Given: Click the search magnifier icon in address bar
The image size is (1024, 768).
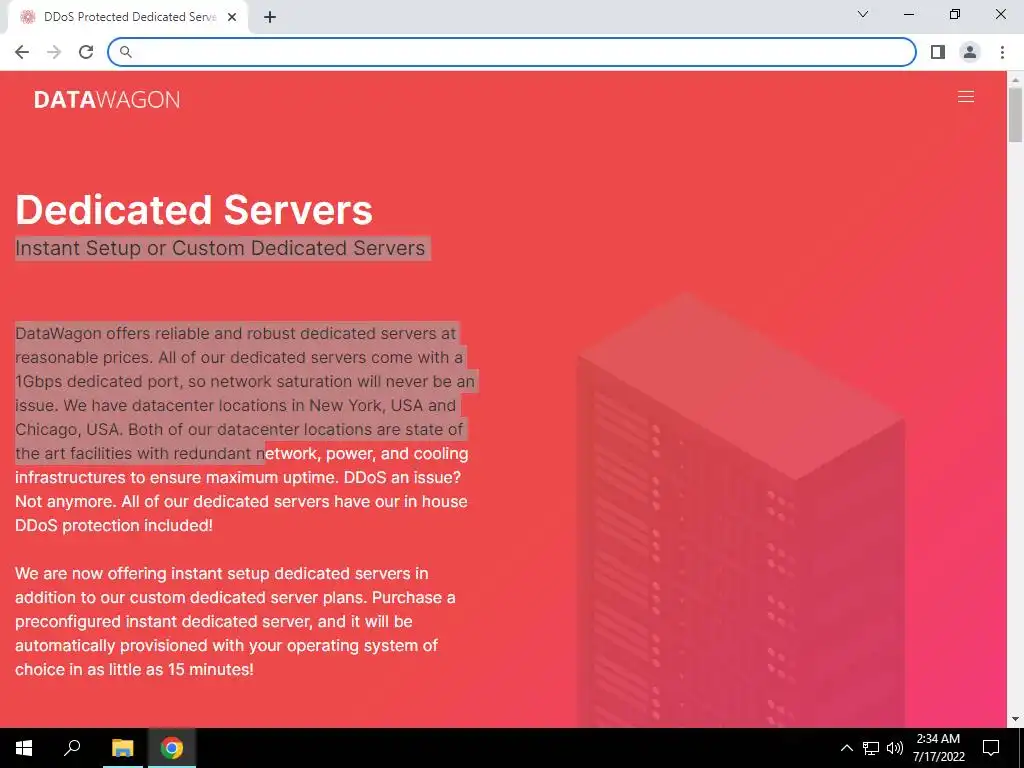Looking at the screenshot, I should coord(125,52).
